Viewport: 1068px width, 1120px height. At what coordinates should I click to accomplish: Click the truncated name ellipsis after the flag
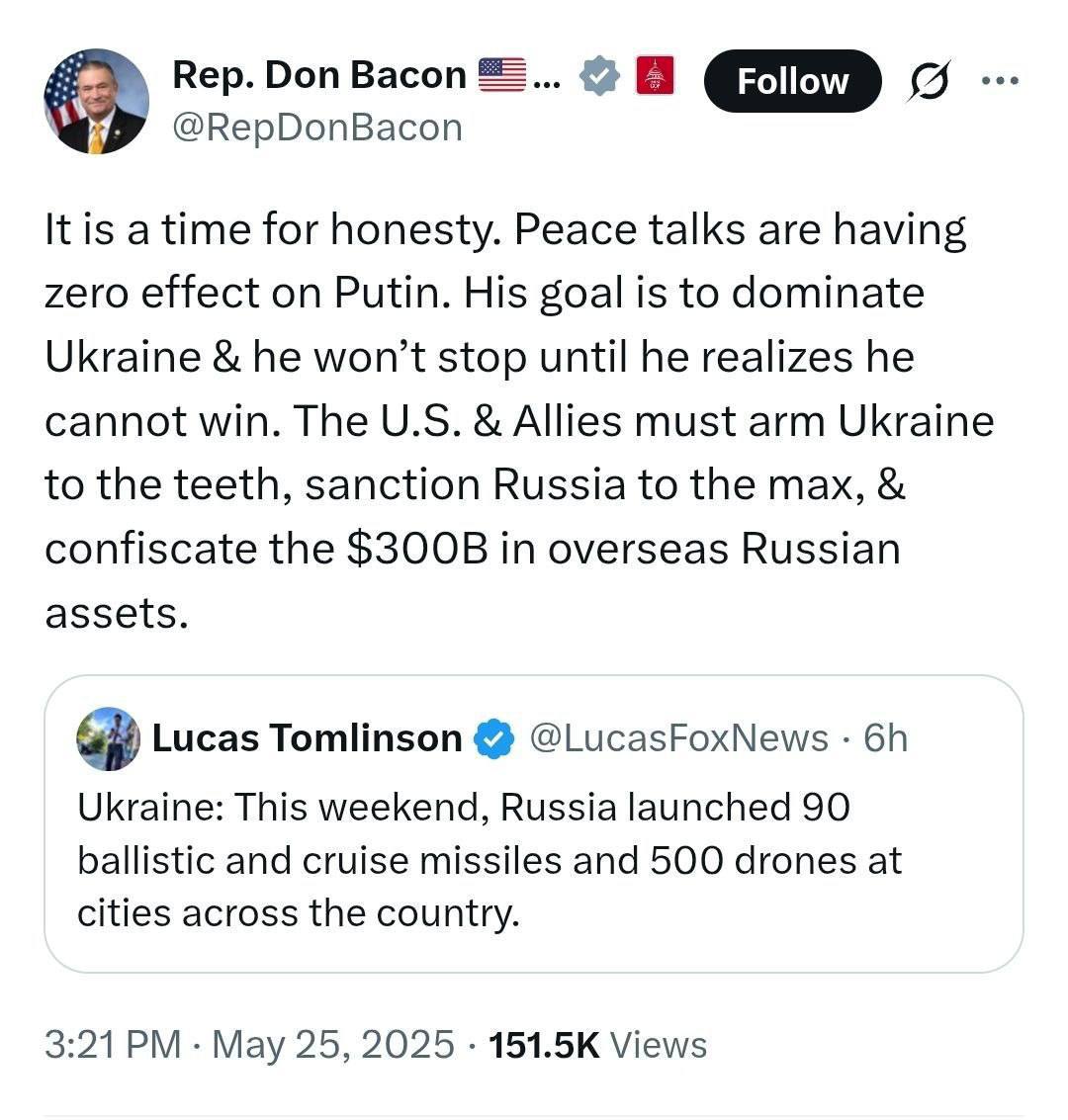(545, 79)
